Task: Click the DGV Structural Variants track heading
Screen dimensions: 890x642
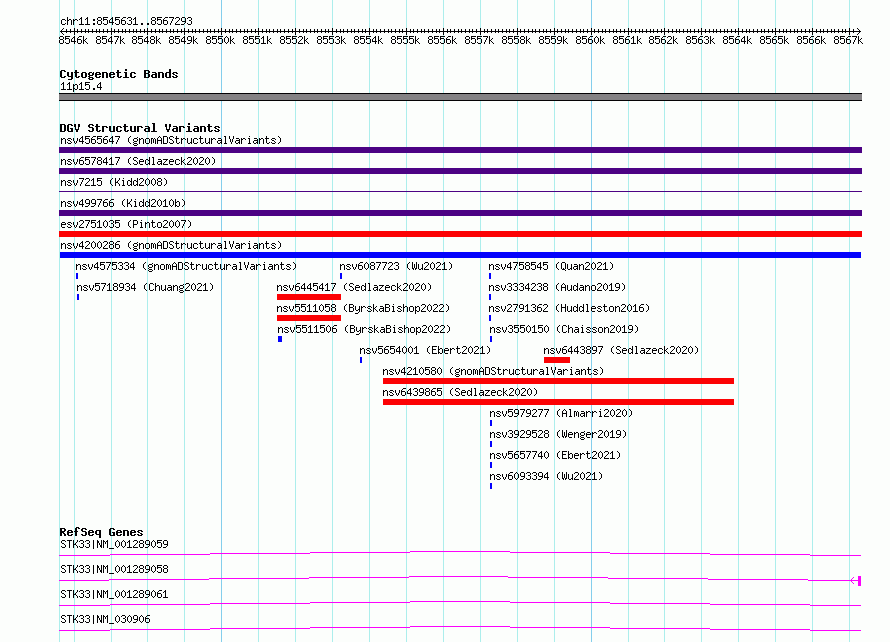Action: [x=140, y=128]
